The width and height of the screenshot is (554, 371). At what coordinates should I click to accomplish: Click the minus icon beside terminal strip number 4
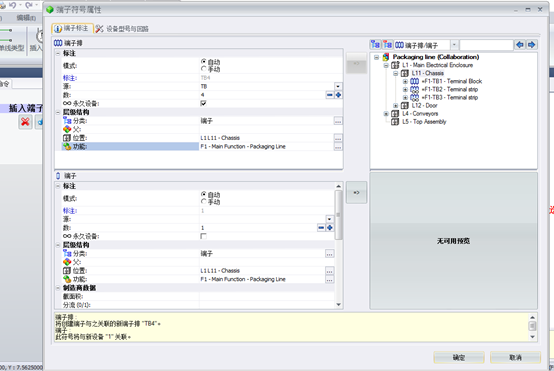(330, 95)
